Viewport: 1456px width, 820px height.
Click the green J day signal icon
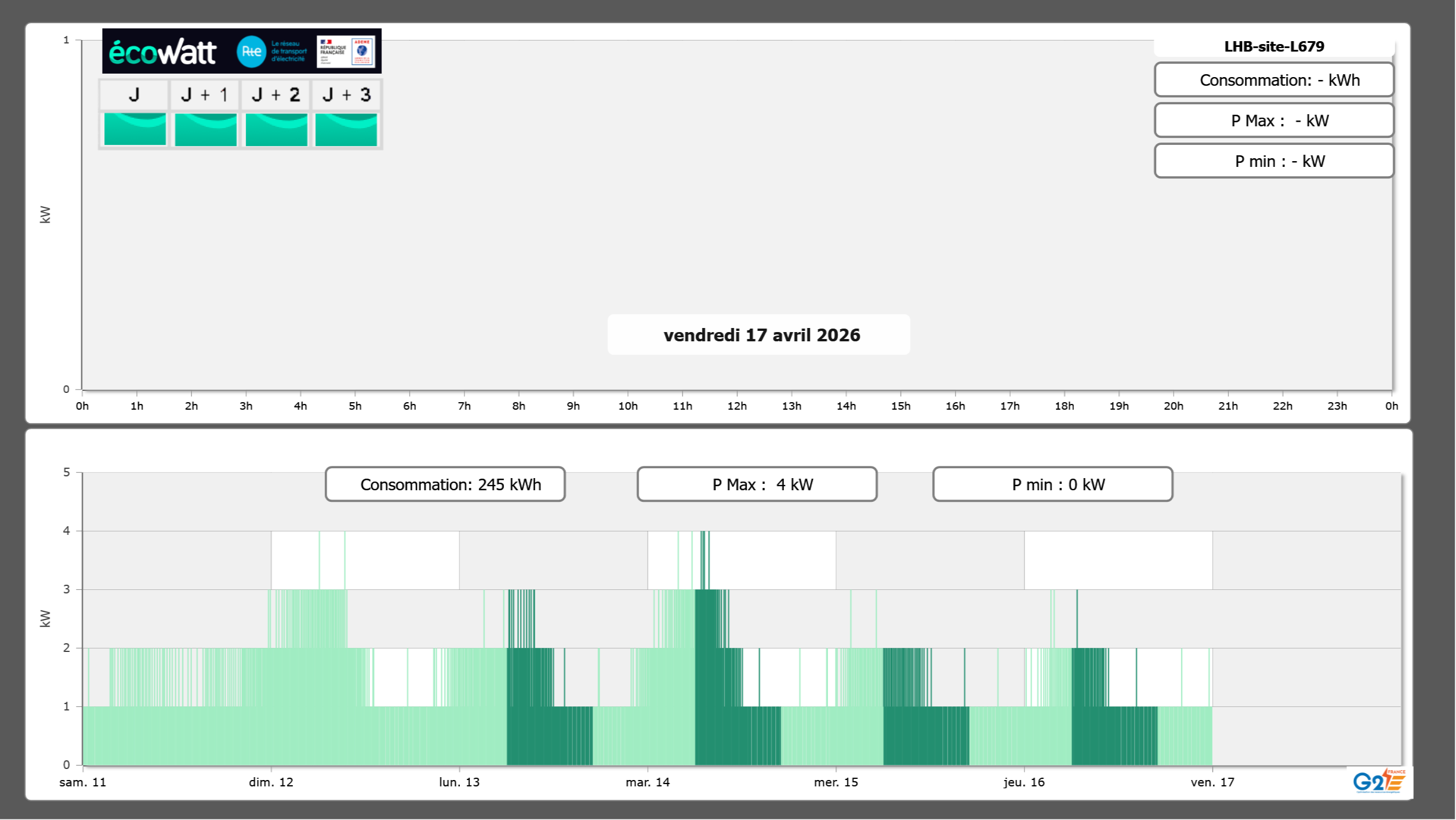click(135, 129)
